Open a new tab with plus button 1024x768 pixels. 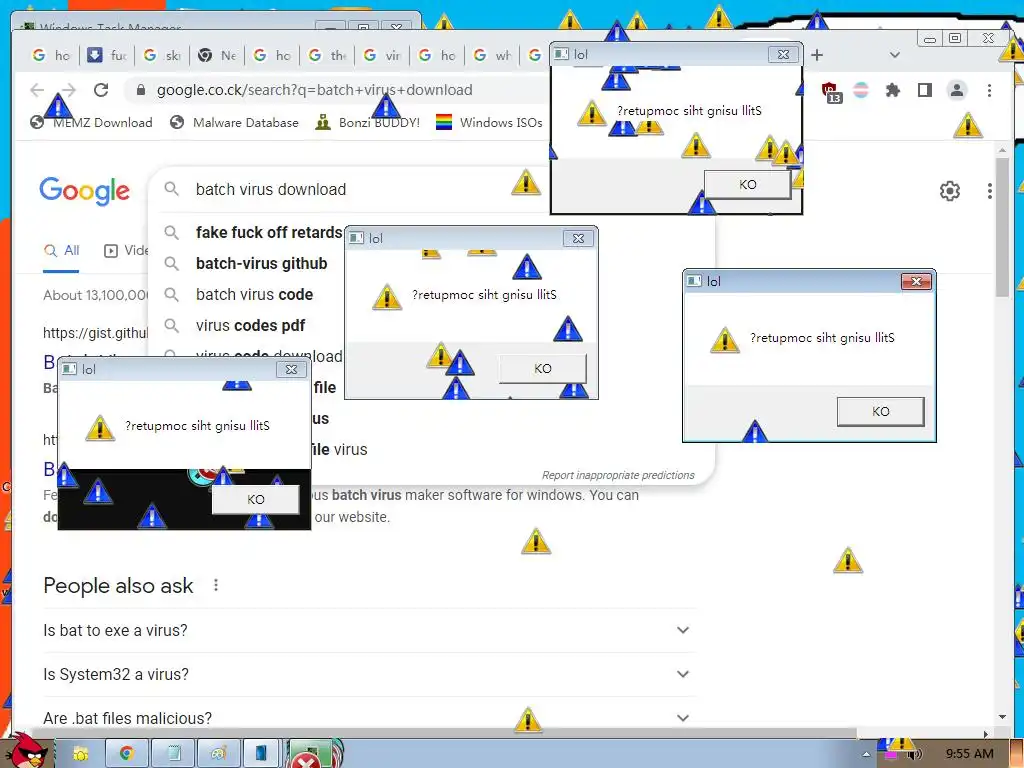click(817, 55)
